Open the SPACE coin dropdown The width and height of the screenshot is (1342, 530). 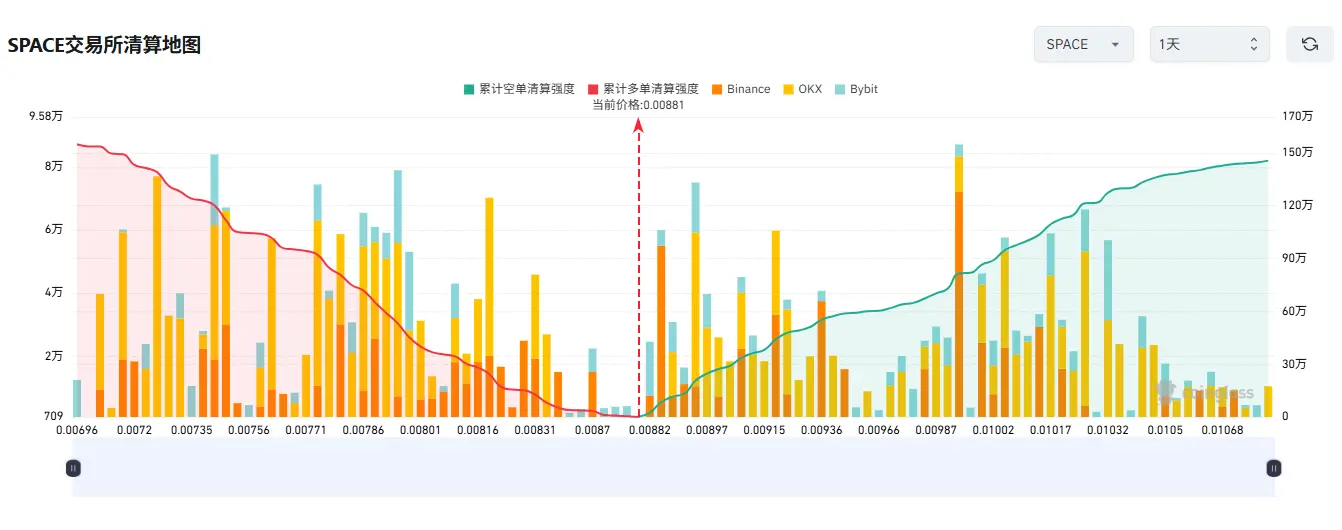[x=1083, y=44]
